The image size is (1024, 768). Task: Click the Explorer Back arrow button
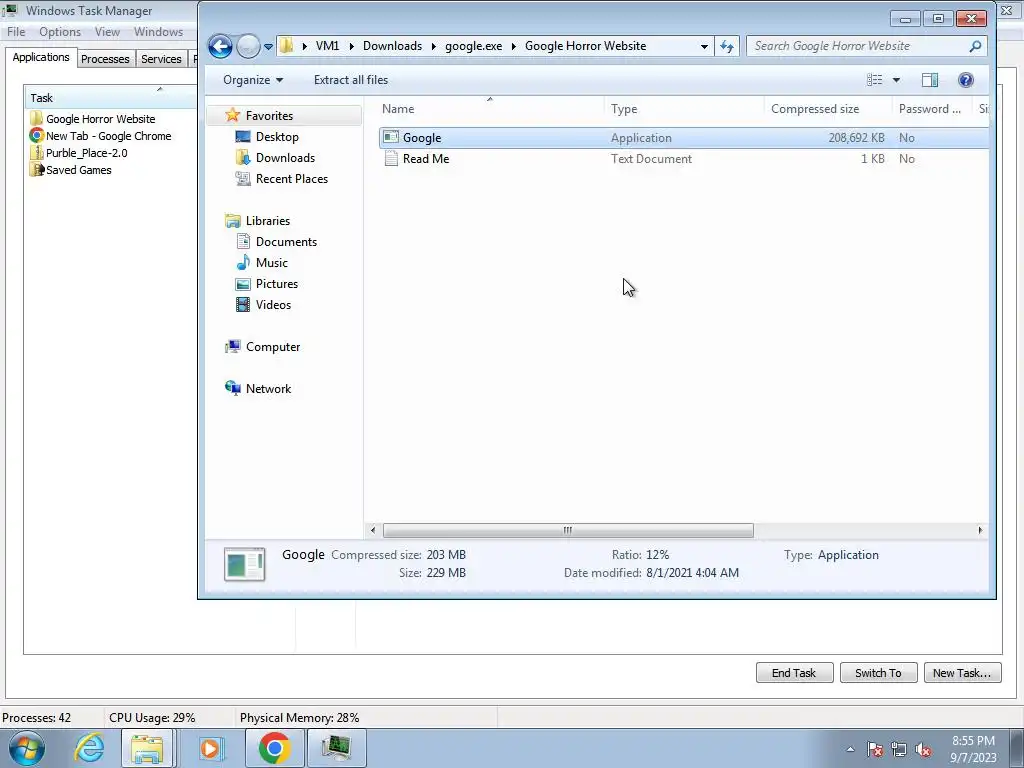(220, 46)
